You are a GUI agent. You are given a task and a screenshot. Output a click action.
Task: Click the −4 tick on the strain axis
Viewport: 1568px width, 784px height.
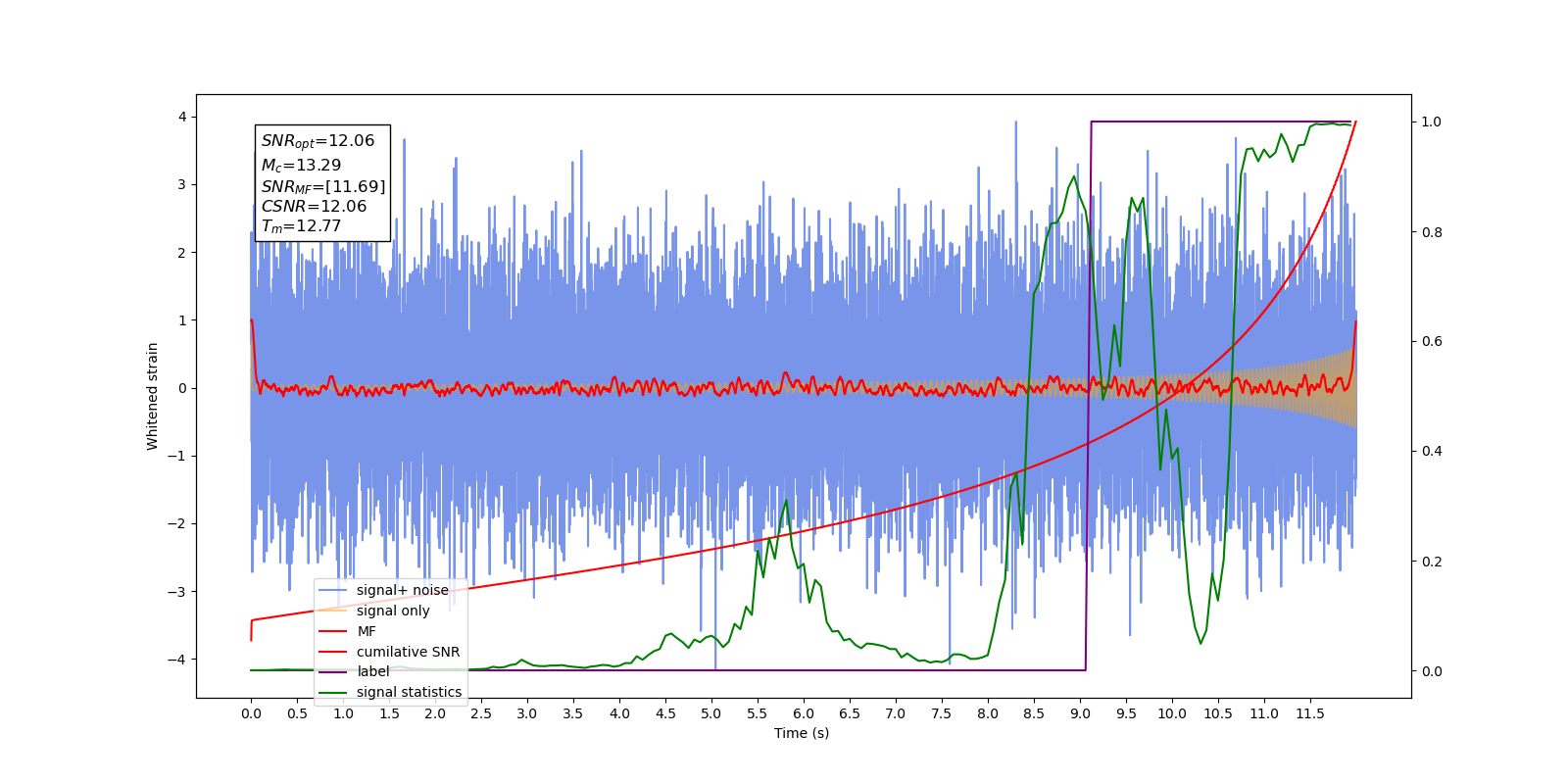(176, 659)
